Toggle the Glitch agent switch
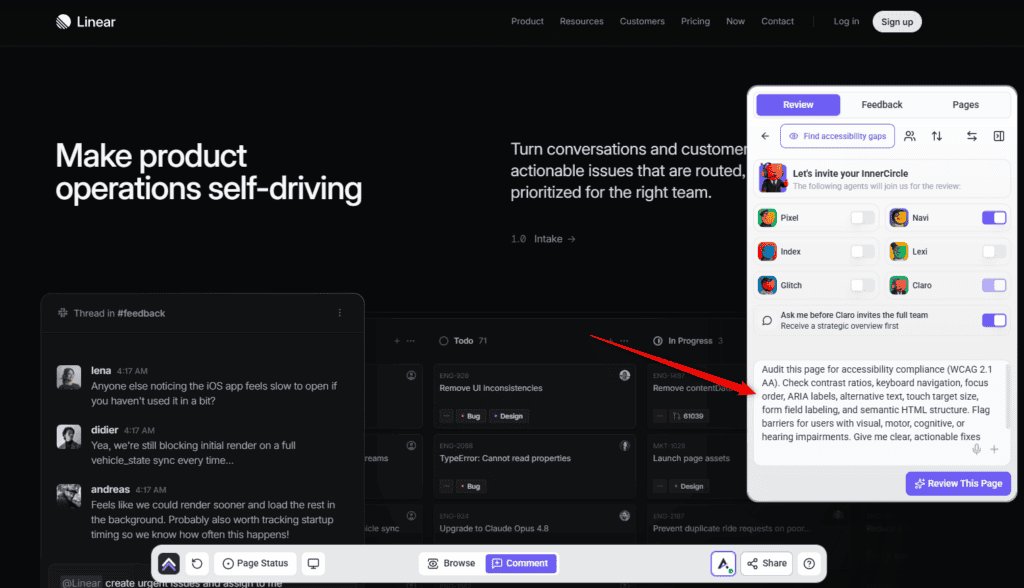The image size is (1024, 588). pyautogui.click(x=863, y=286)
